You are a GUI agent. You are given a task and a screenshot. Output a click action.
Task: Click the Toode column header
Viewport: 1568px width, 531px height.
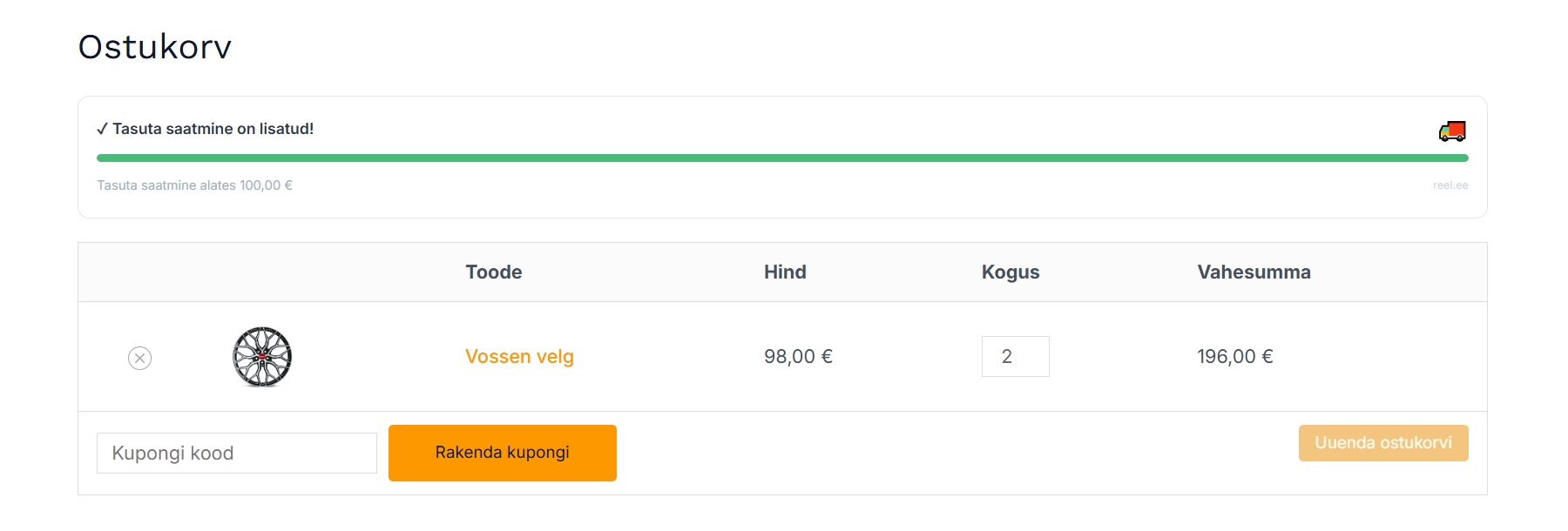(494, 272)
